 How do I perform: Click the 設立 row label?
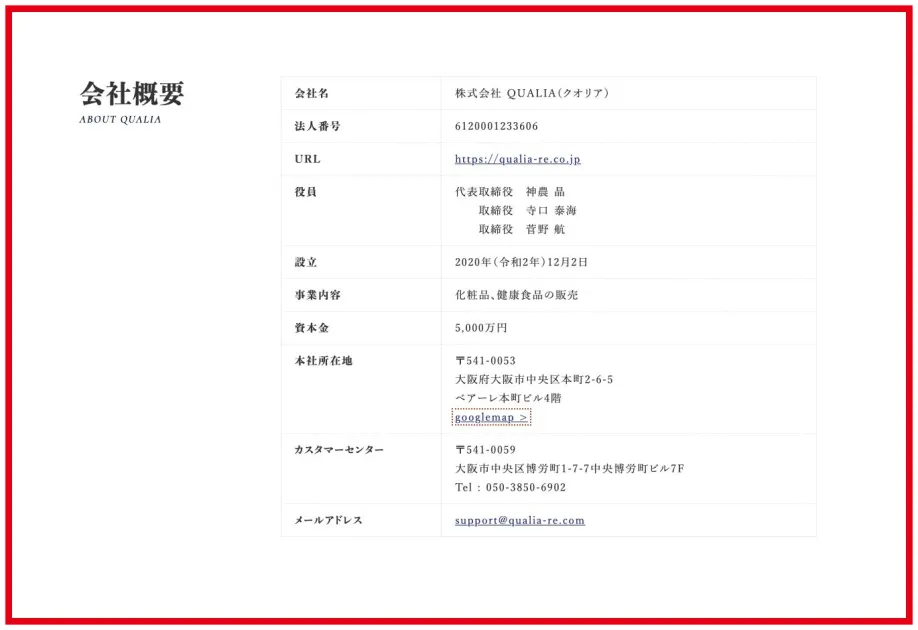306,262
